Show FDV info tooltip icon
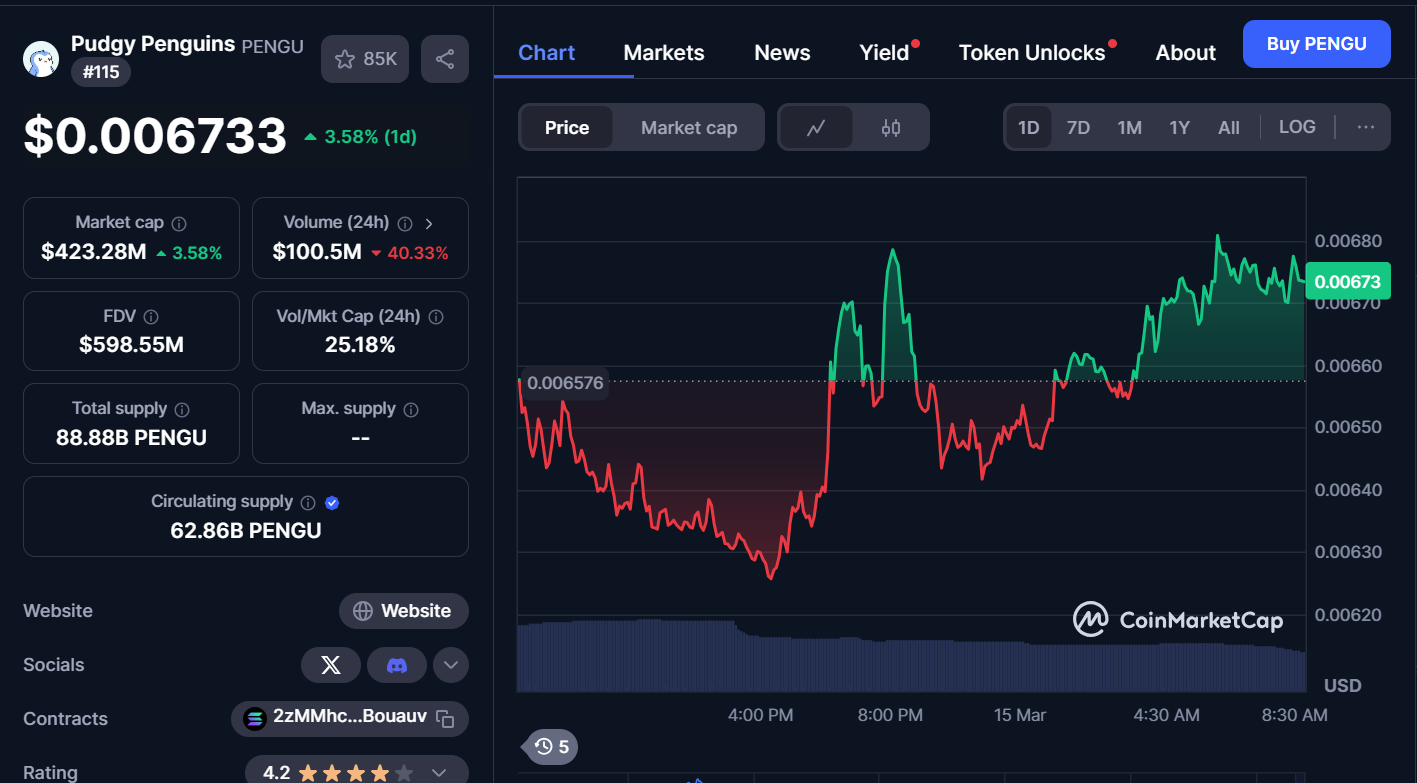Screen dimensions: 1417x783 click(x=151, y=317)
